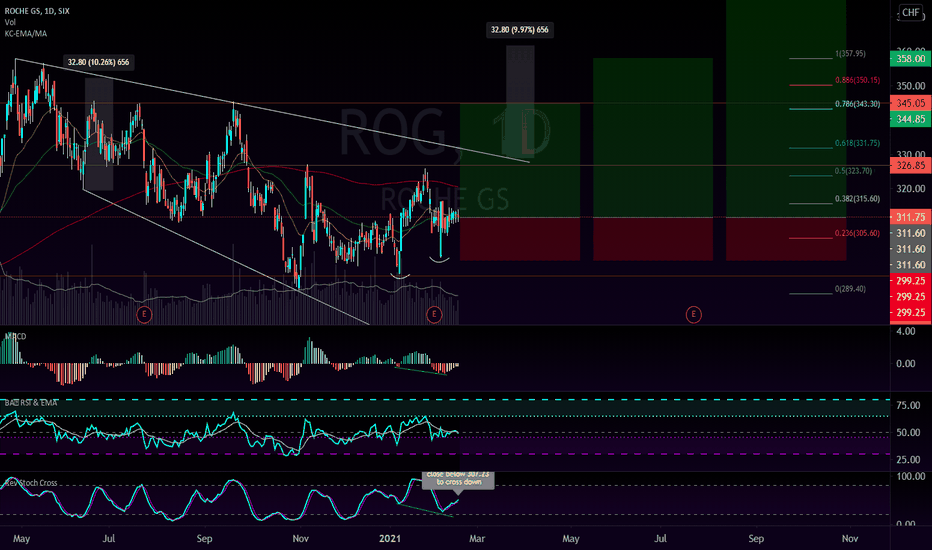Select the BAE RSI & EMA pane label
The width and height of the screenshot is (932, 550).
click(x=31, y=403)
